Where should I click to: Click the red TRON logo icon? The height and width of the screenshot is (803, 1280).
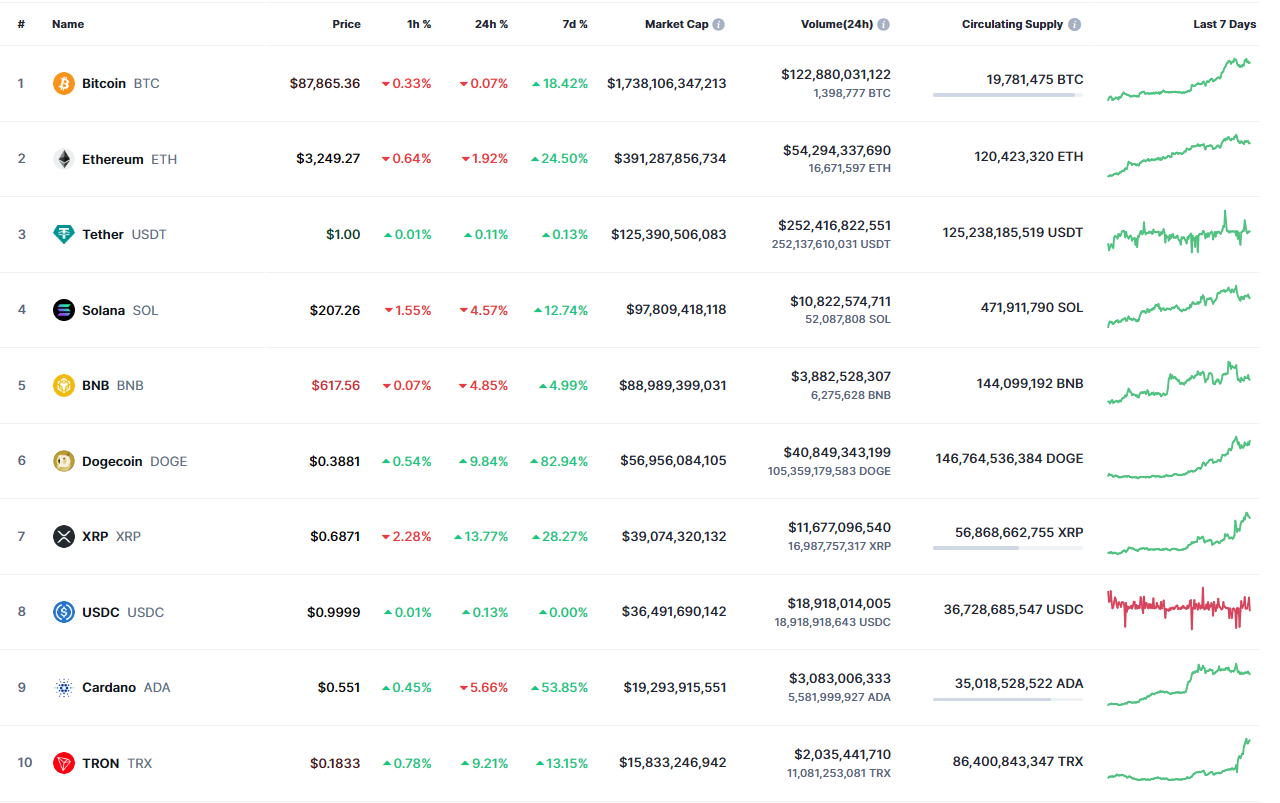[x=64, y=763]
